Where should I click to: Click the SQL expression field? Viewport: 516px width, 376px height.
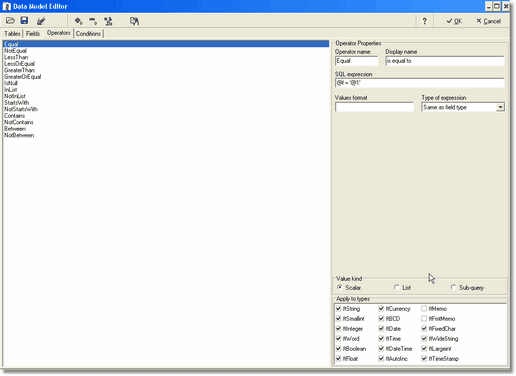point(420,83)
